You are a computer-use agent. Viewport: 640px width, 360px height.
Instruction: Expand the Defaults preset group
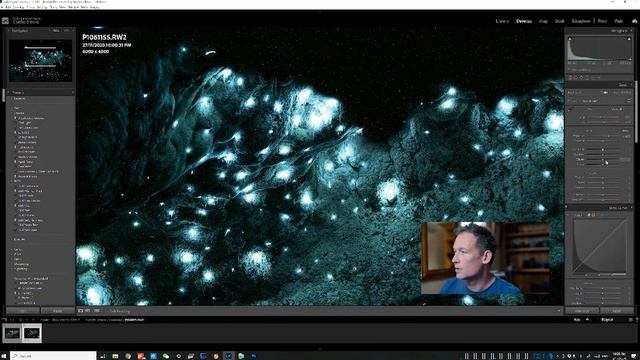[x=19, y=239]
